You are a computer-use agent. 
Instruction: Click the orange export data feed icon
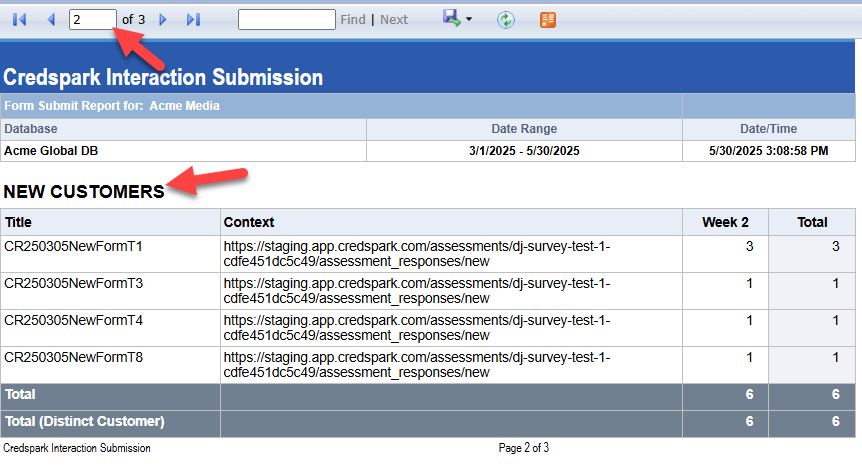pos(547,19)
